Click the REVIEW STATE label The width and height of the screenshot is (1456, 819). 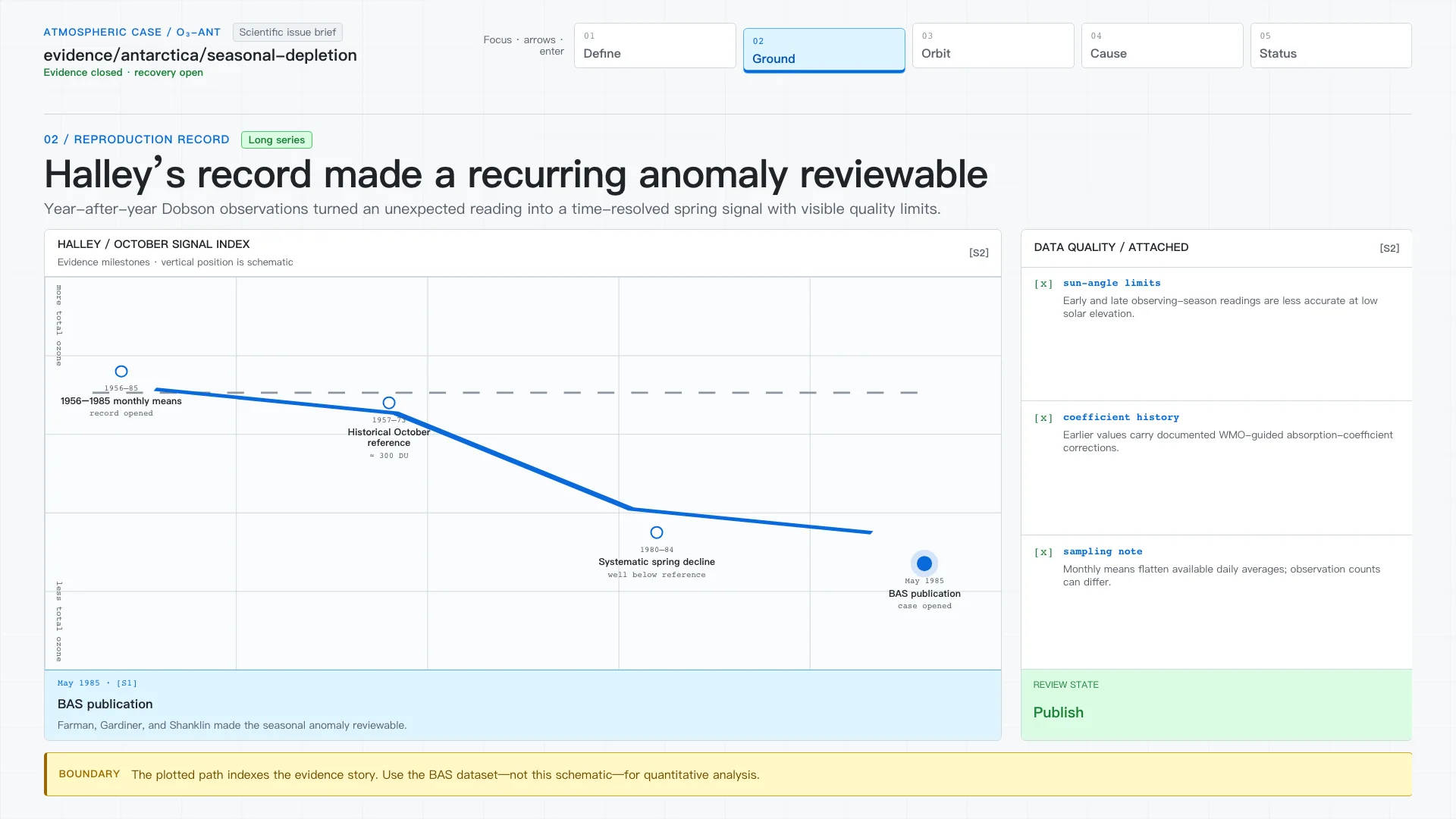point(1065,685)
